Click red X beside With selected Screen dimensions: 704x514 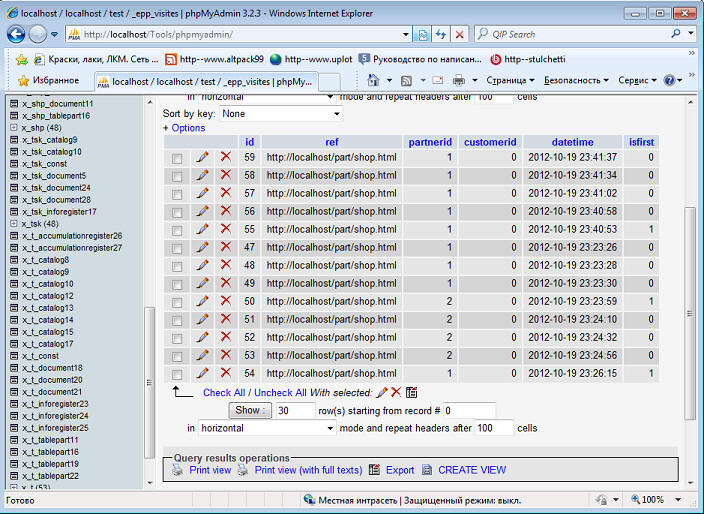396,392
